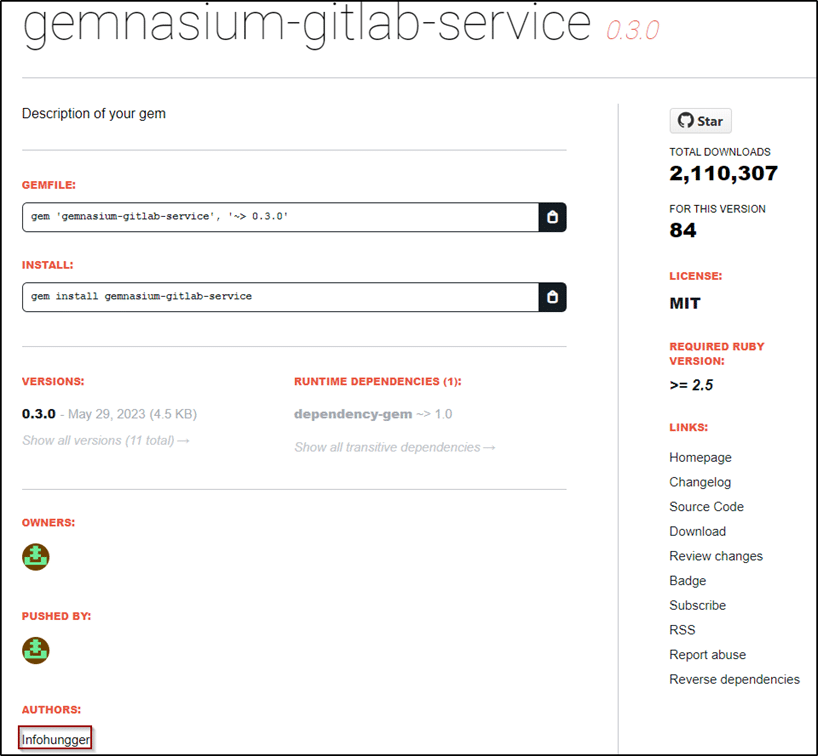The height and width of the screenshot is (756, 818).
Task: Copy the install command with clipboard icon
Action: tap(552, 297)
